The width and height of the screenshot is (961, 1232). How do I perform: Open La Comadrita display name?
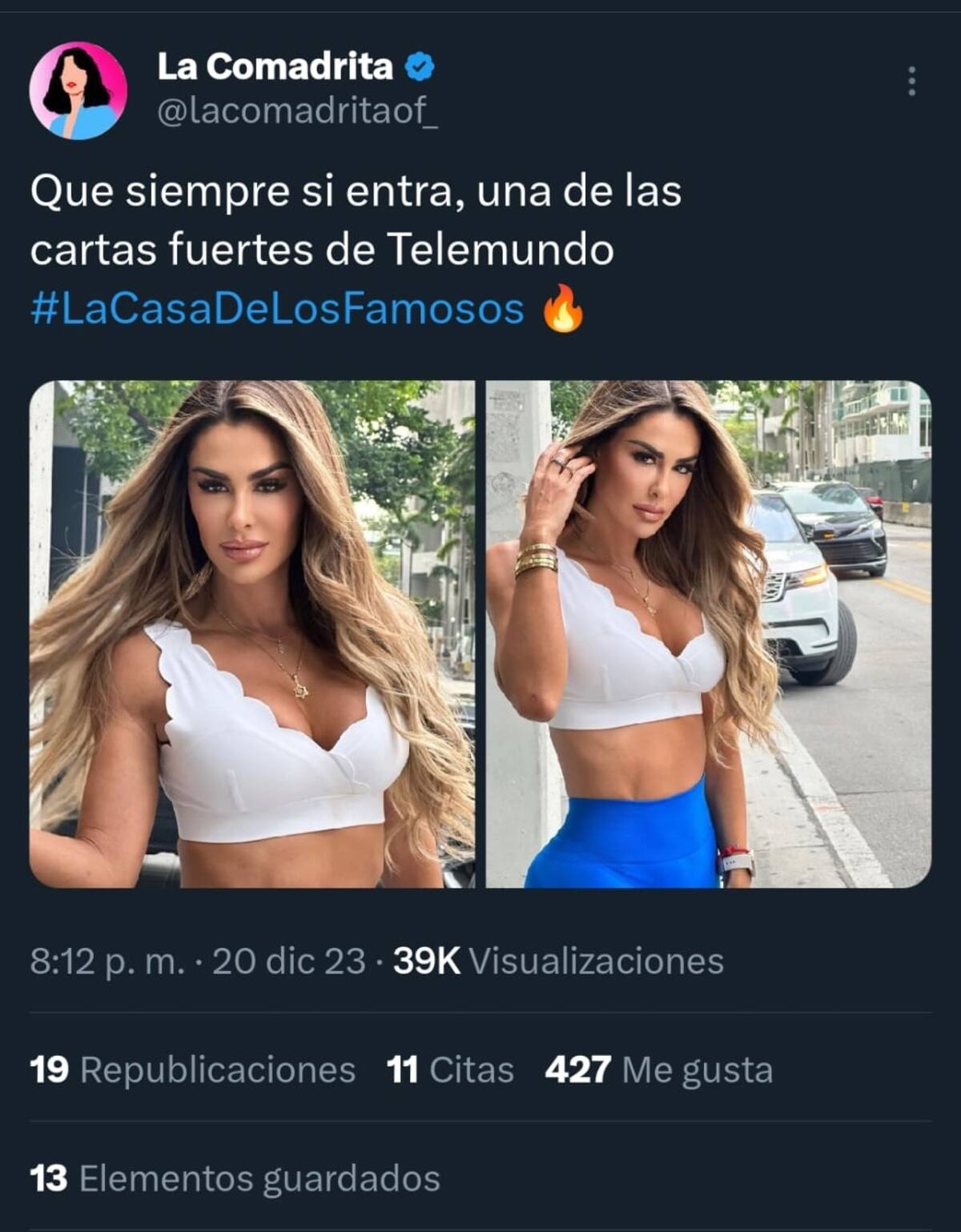click(275, 67)
